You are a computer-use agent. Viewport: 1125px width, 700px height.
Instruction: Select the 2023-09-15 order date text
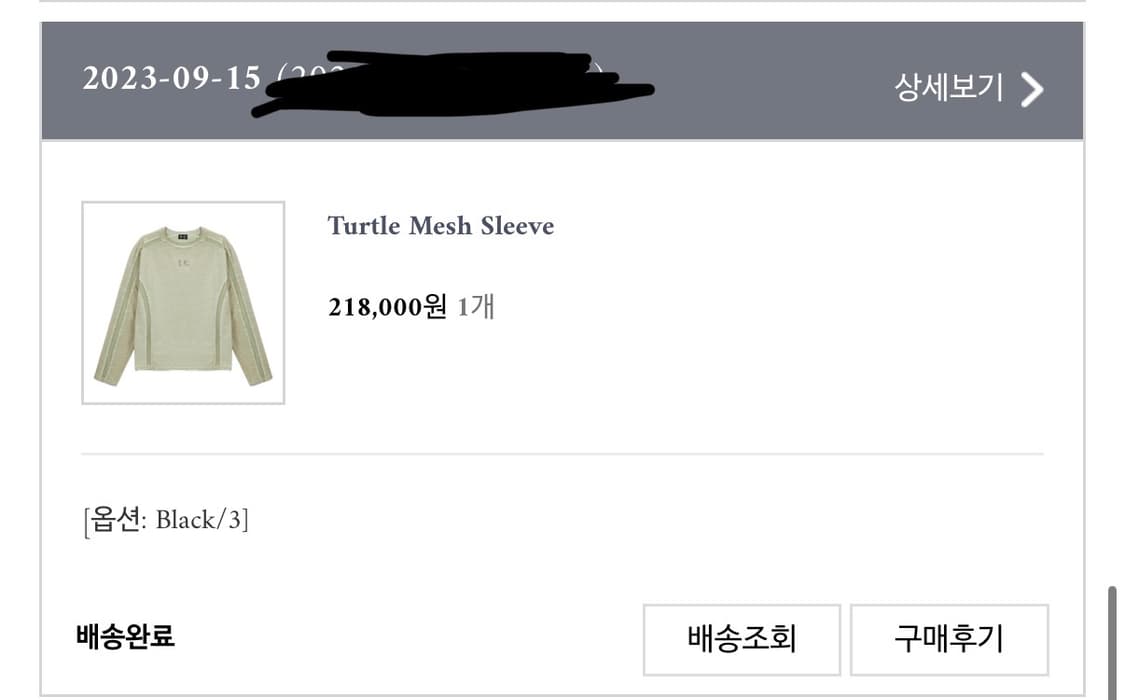(171, 78)
